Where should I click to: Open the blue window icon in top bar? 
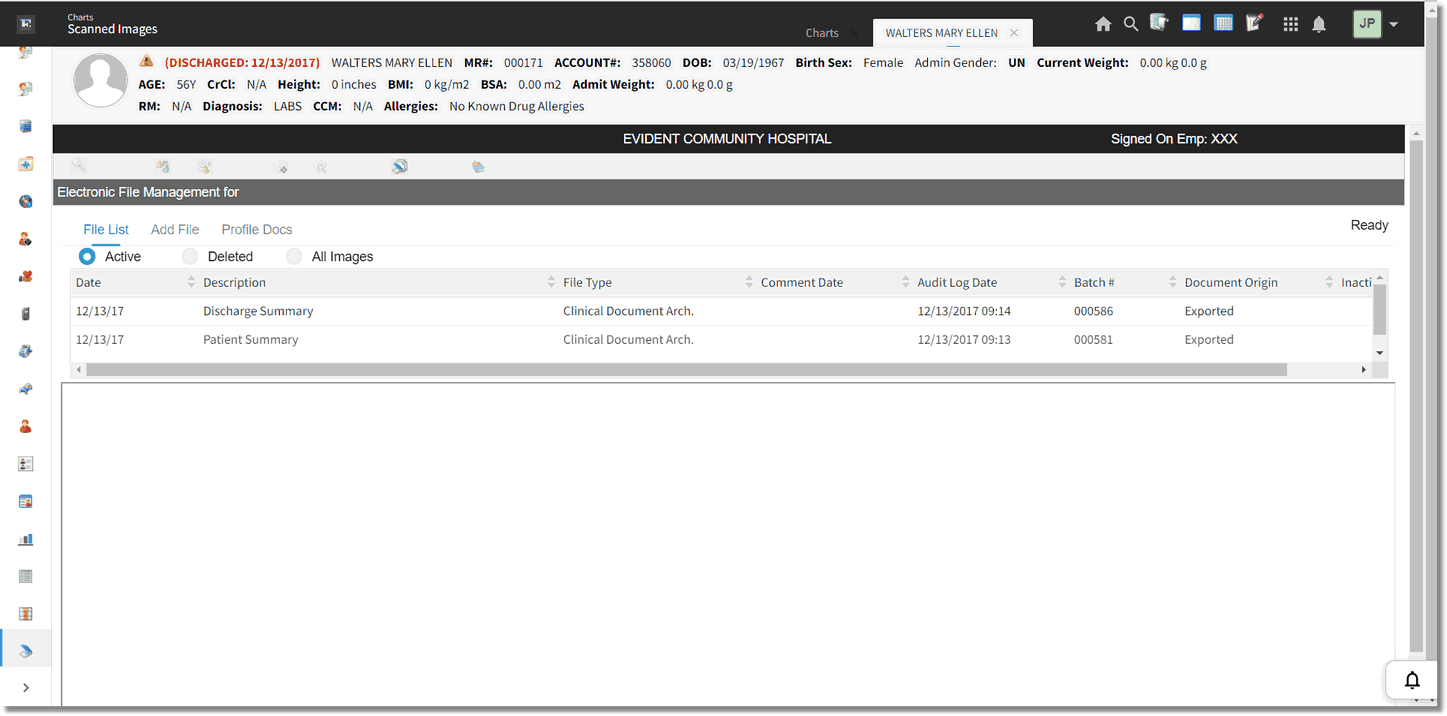1191,23
